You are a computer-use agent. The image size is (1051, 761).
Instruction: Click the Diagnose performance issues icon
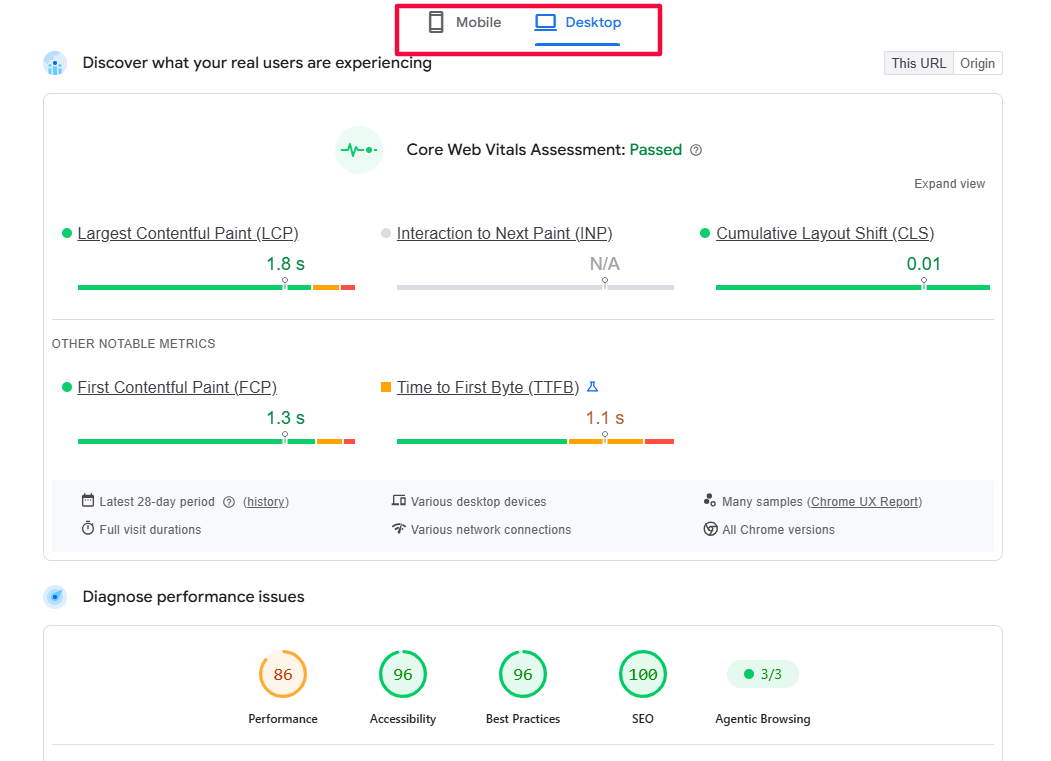point(55,597)
